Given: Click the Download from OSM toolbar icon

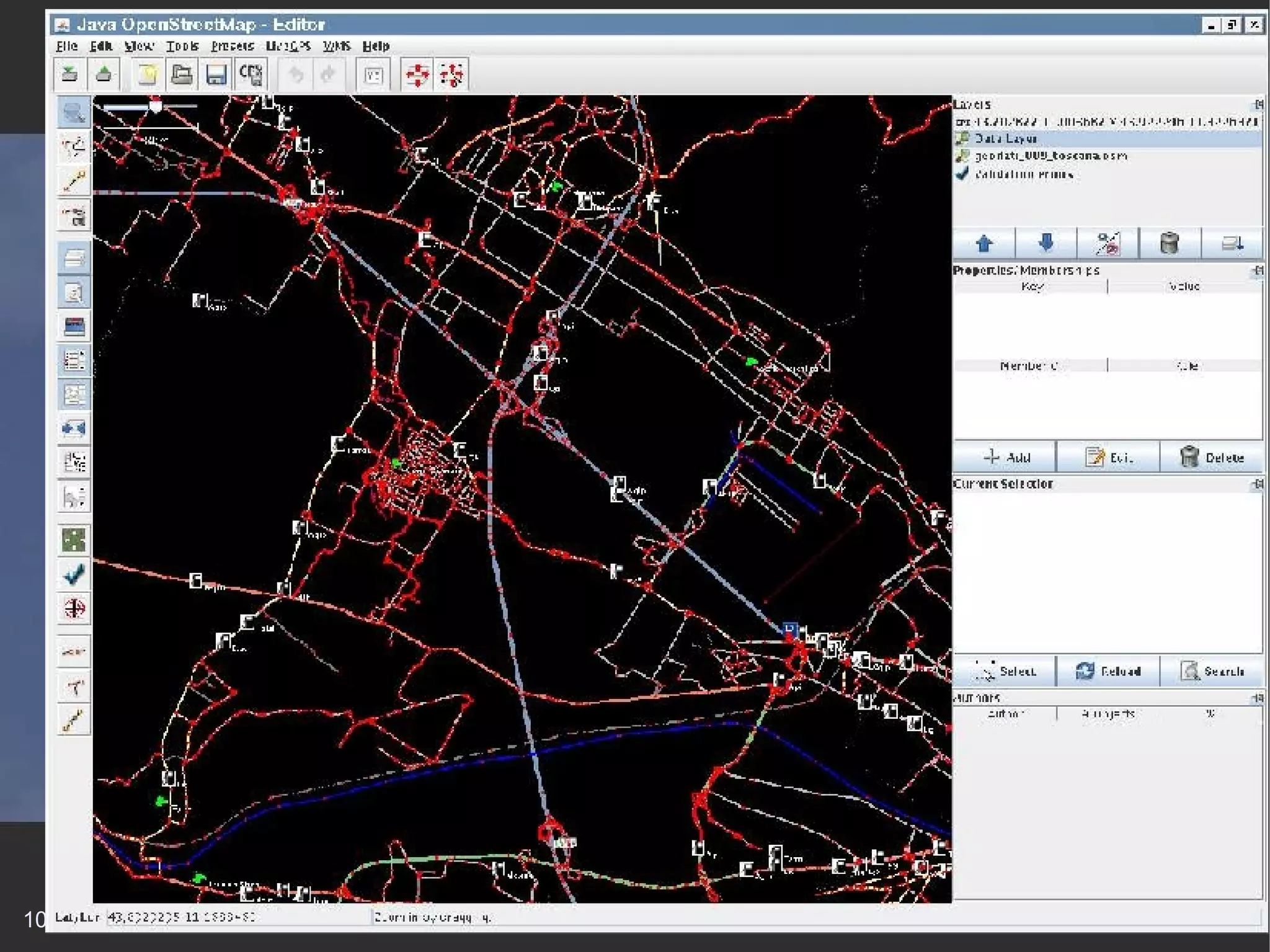Looking at the screenshot, I should pos(69,75).
